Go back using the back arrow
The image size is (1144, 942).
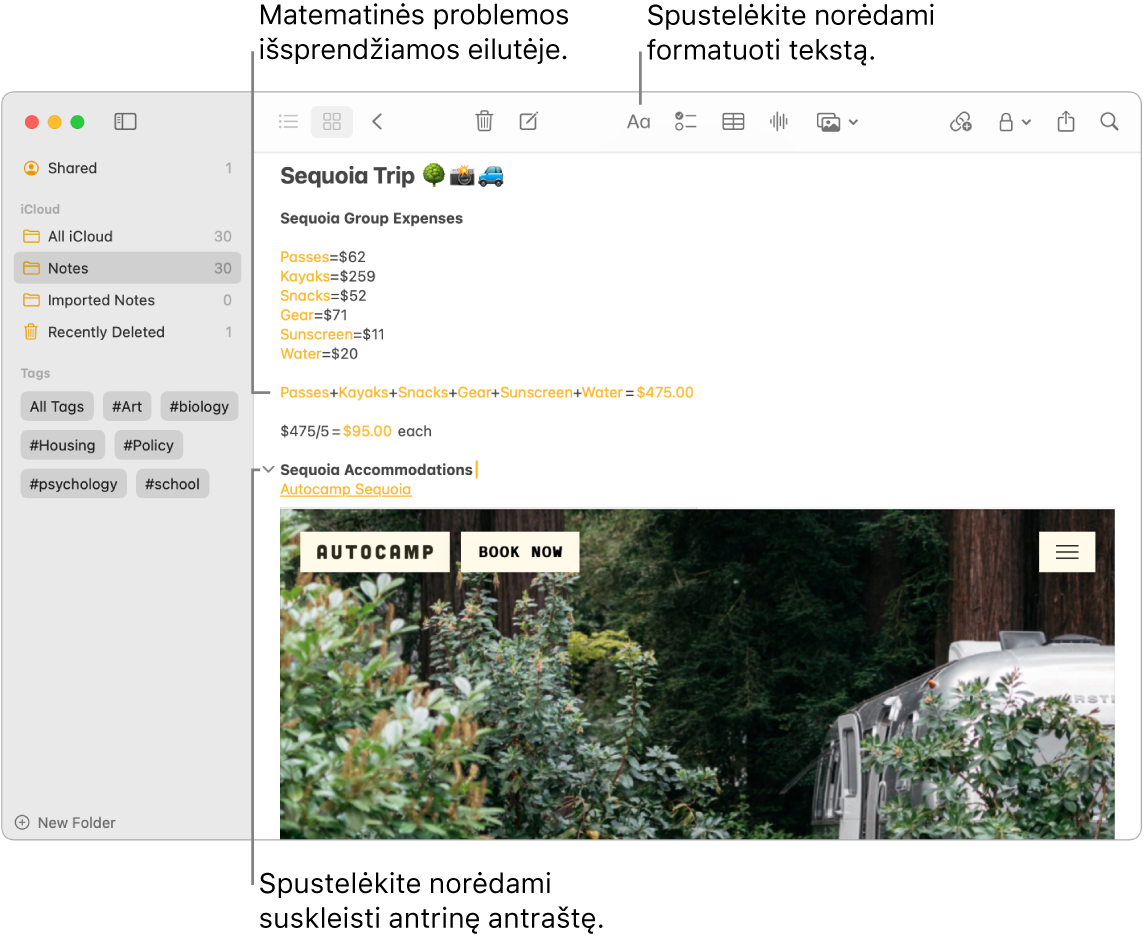point(377,121)
